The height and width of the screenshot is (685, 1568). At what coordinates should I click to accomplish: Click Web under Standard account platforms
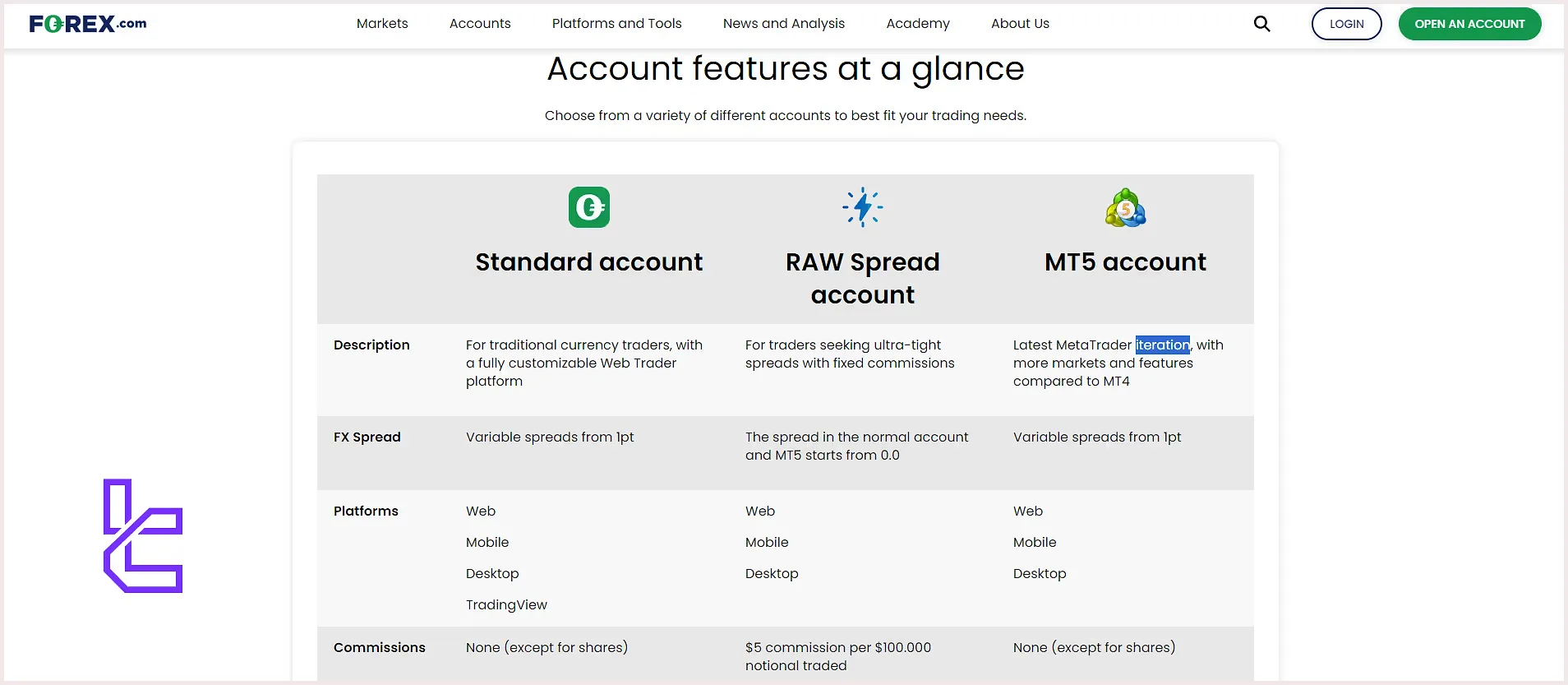click(x=481, y=511)
